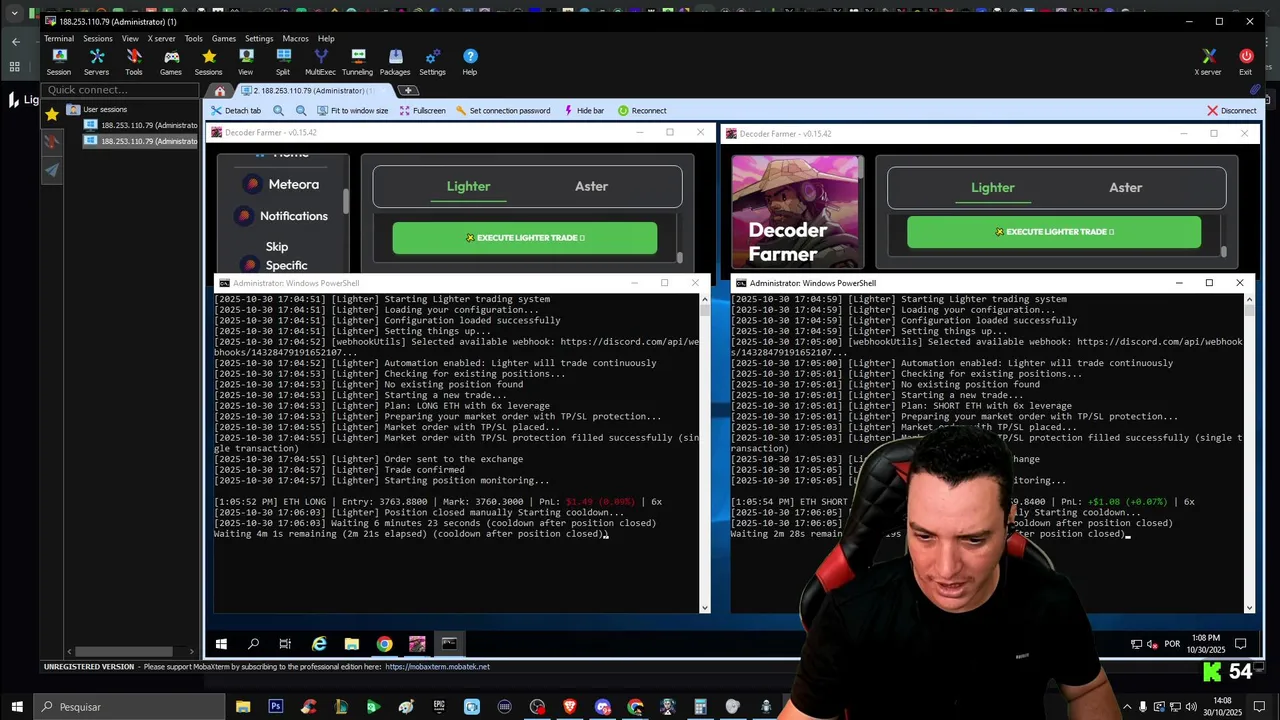The image size is (1280, 720).
Task: Click the zoom in magnifier icon
Action: (x=278, y=111)
